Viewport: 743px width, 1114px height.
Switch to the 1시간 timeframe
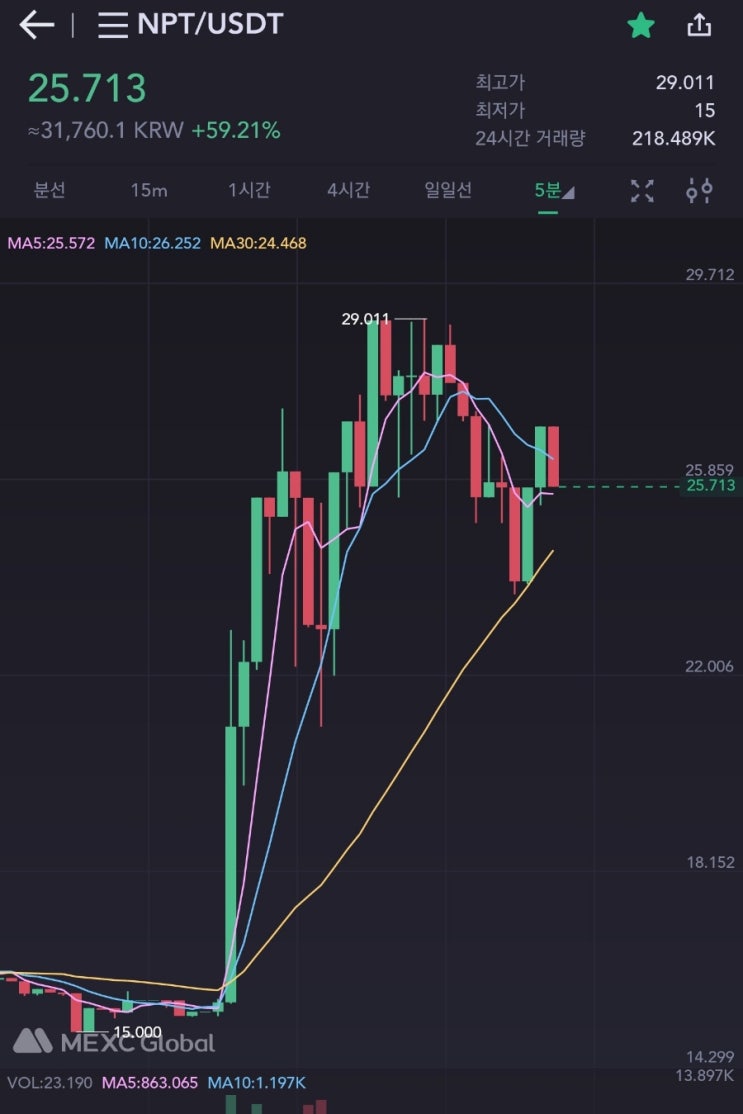point(248,190)
